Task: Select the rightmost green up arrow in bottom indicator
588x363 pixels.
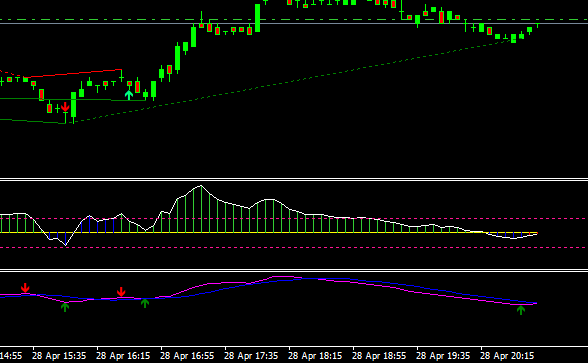Action: 520,310
